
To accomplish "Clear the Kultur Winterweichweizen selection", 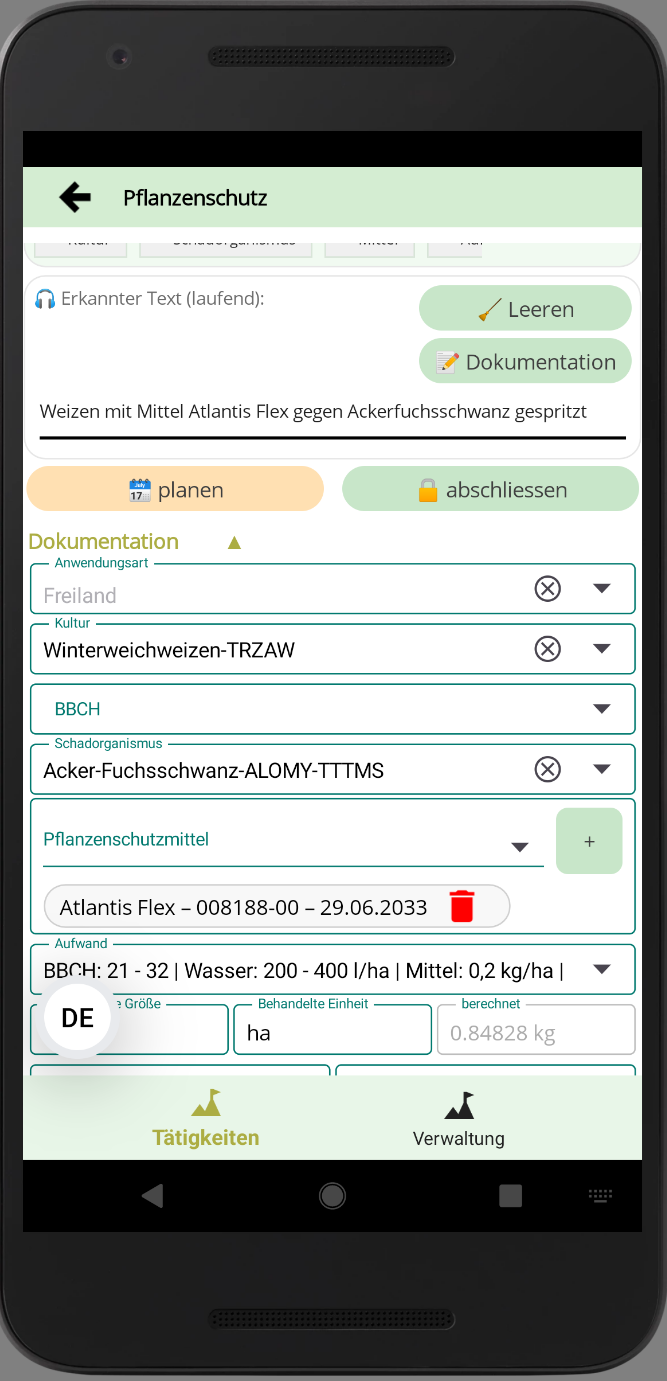I will [x=547, y=649].
